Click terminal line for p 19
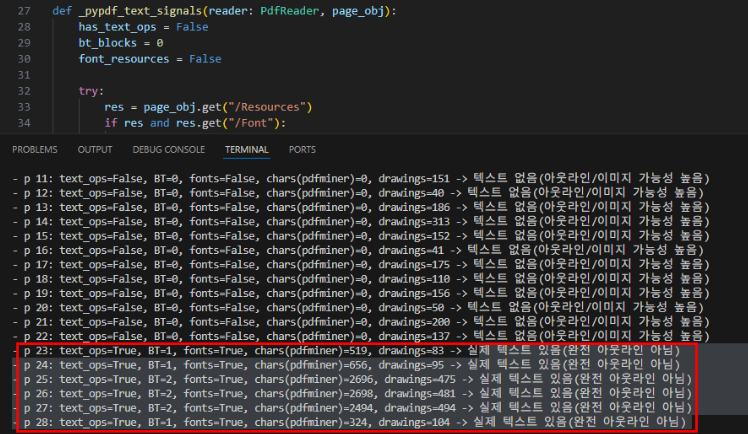 click(x=361, y=293)
